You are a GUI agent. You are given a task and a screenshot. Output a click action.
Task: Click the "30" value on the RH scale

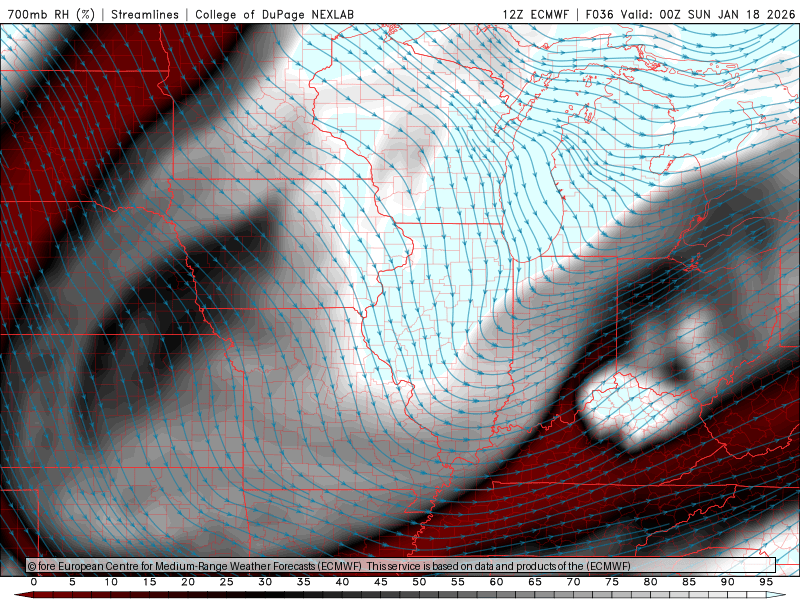(x=265, y=582)
